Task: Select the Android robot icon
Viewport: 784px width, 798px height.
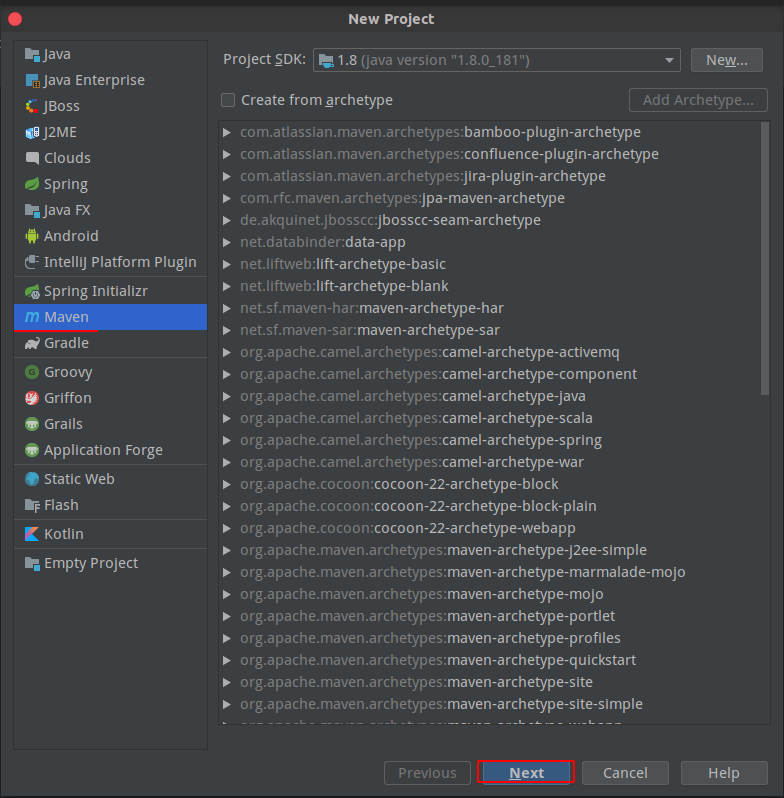Action: (32, 236)
